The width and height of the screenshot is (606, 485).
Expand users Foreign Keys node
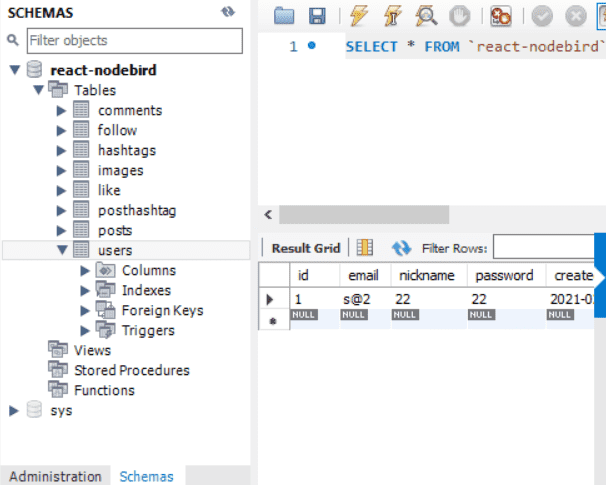[x=85, y=310]
